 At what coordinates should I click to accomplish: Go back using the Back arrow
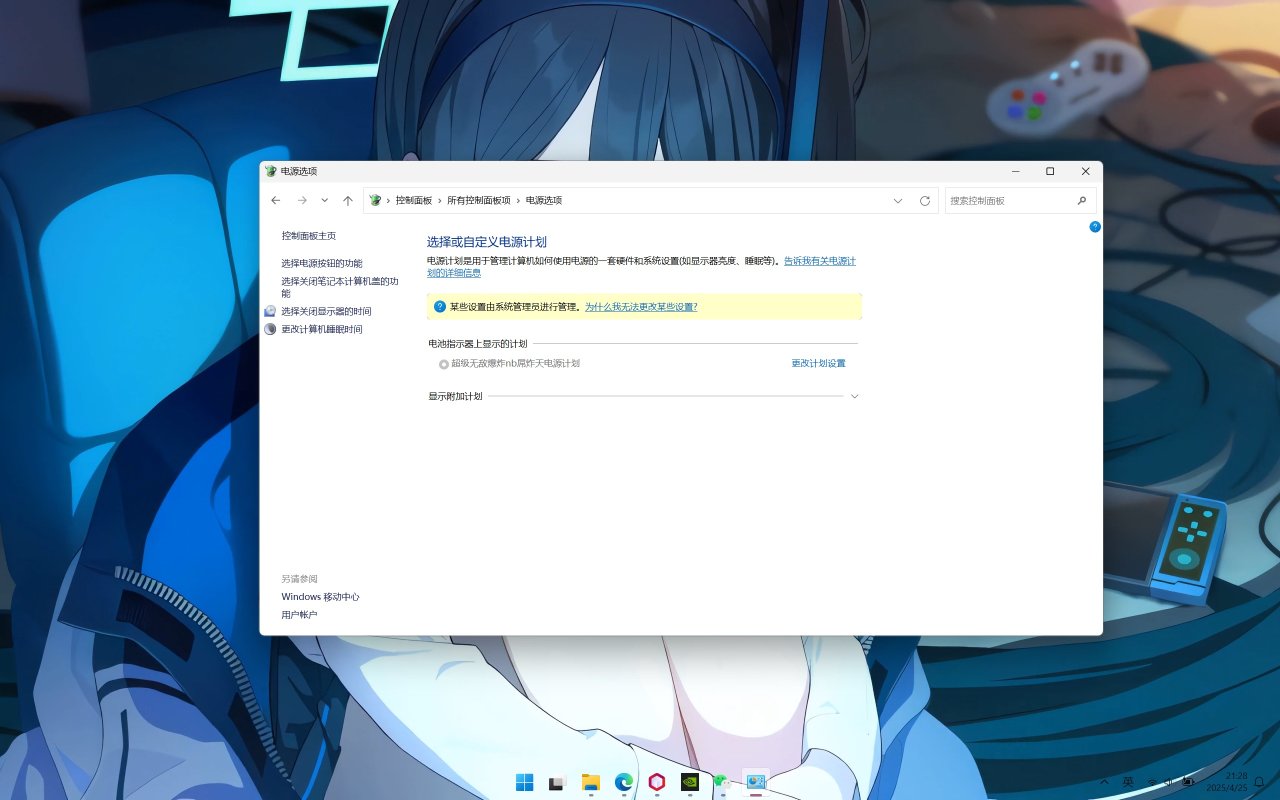276,201
